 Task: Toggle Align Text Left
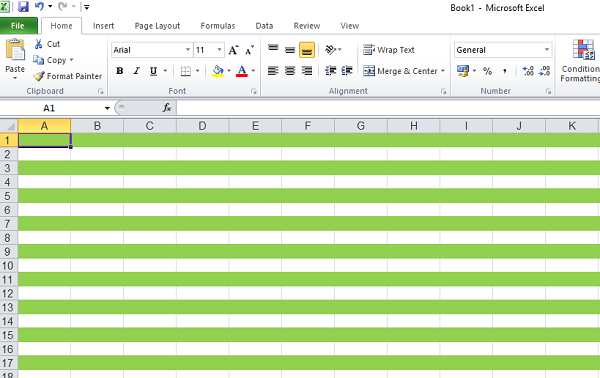coord(273,71)
